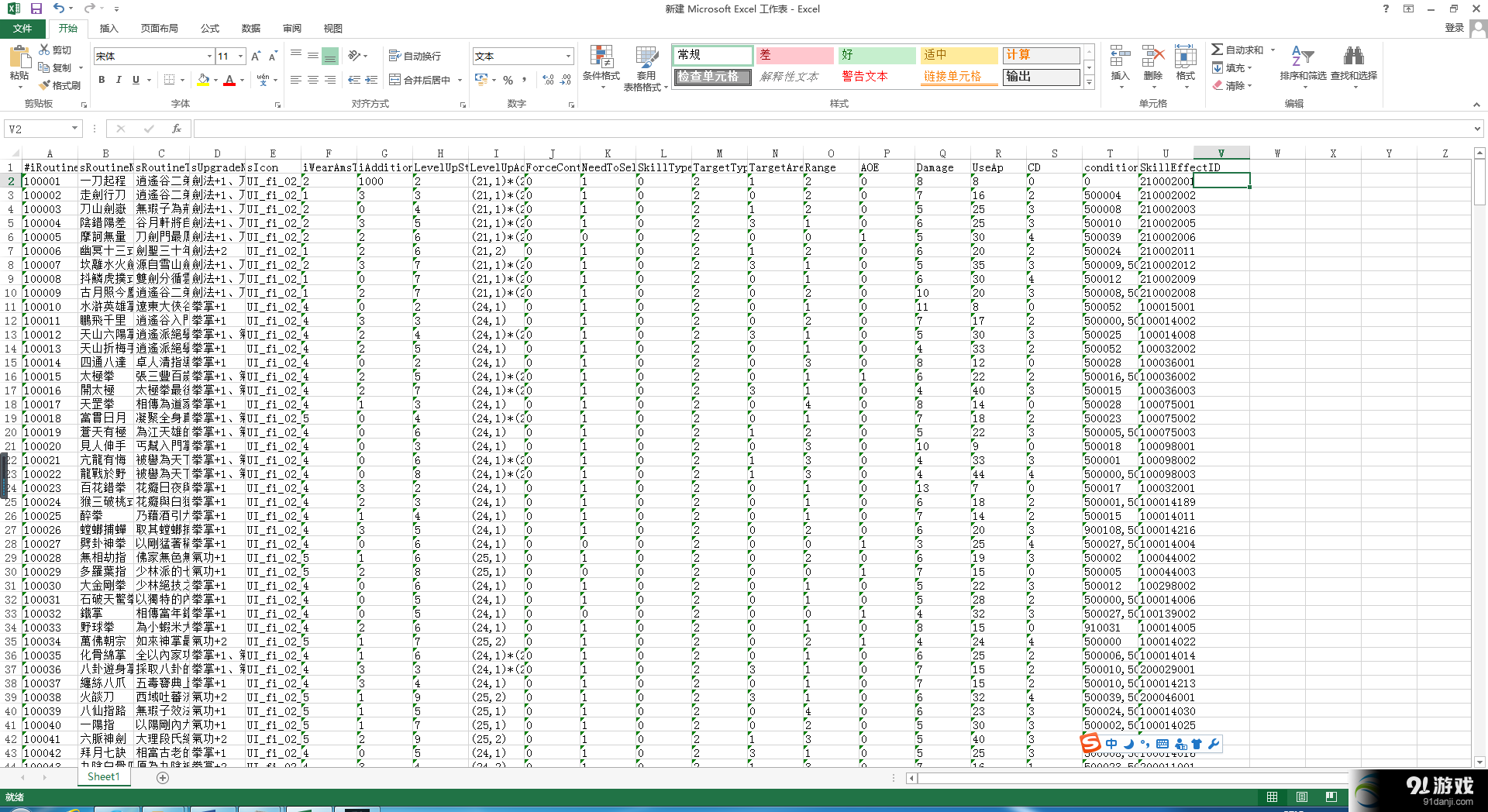Apply the fill color swatch
The height and width of the screenshot is (812, 1488).
point(203,80)
